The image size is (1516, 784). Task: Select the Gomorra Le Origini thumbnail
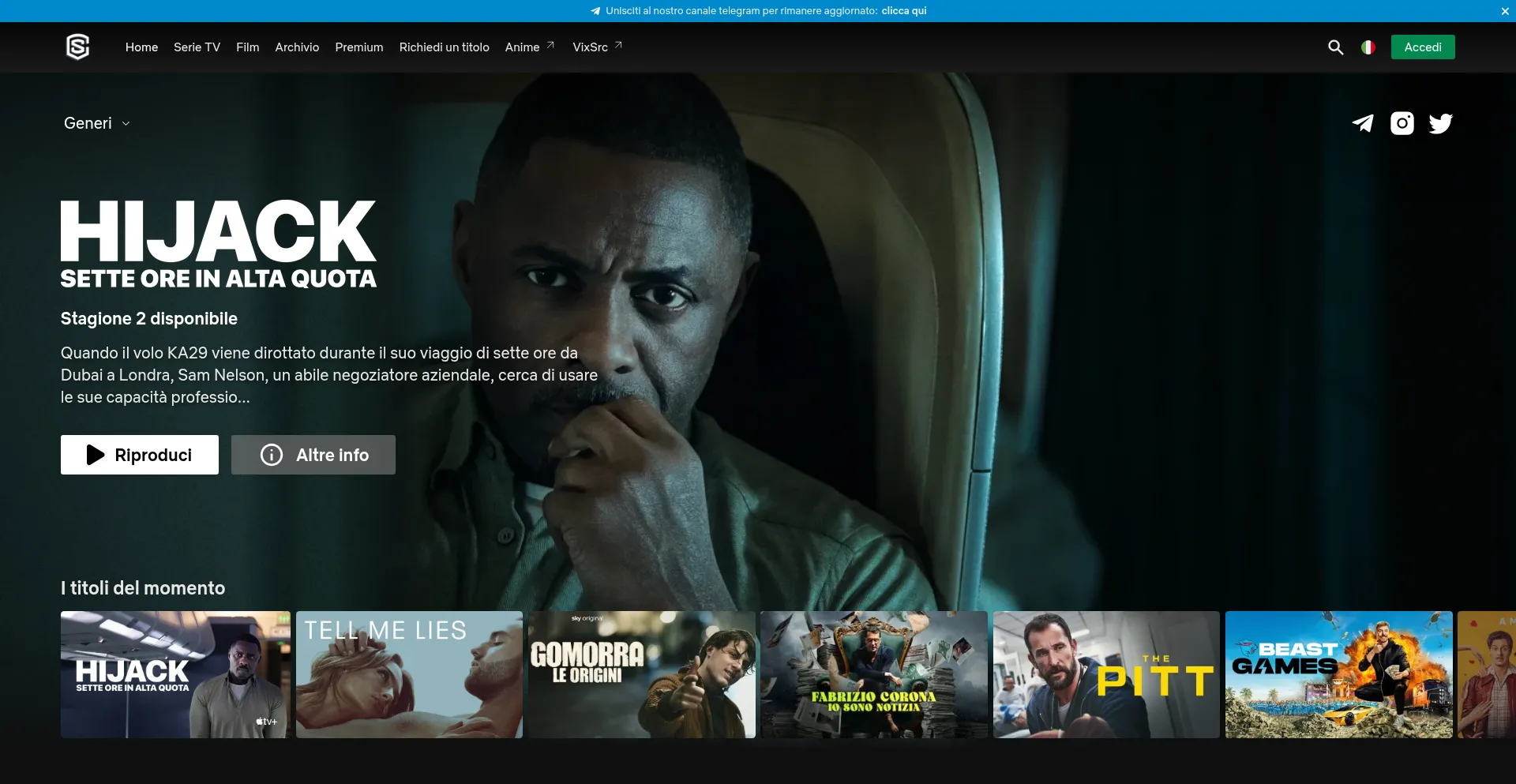641,674
